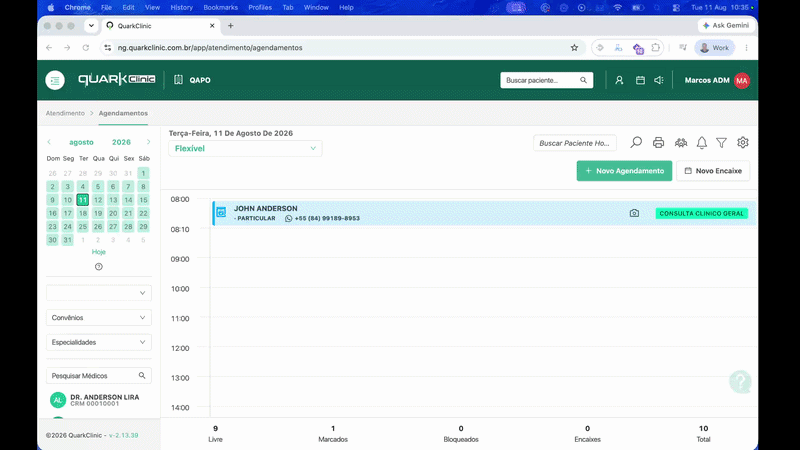This screenshot has height=450, width=800.
Task: Click the camera icon on John Anderson appointment
Action: pyautogui.click(x=634, y=213)
